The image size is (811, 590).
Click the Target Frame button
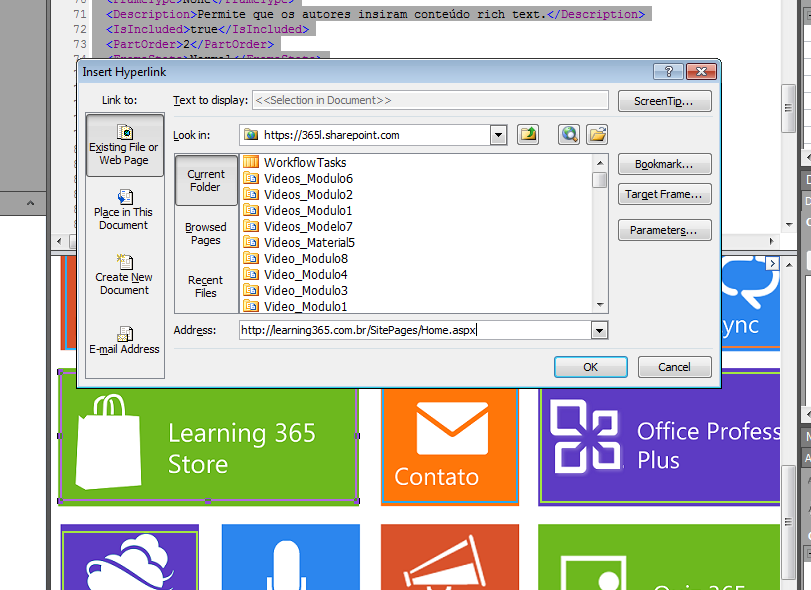[664, 195]
